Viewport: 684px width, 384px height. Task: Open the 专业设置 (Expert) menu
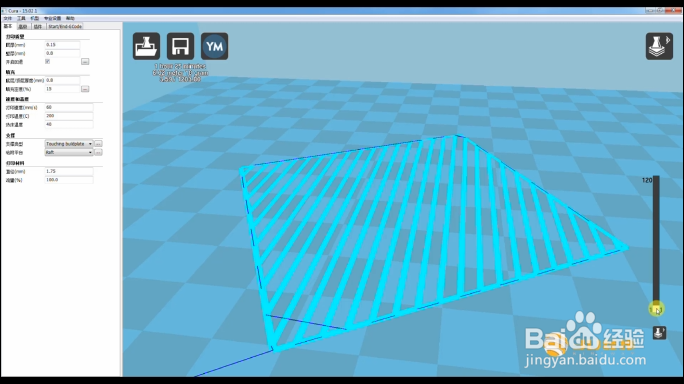coord(52,18)
